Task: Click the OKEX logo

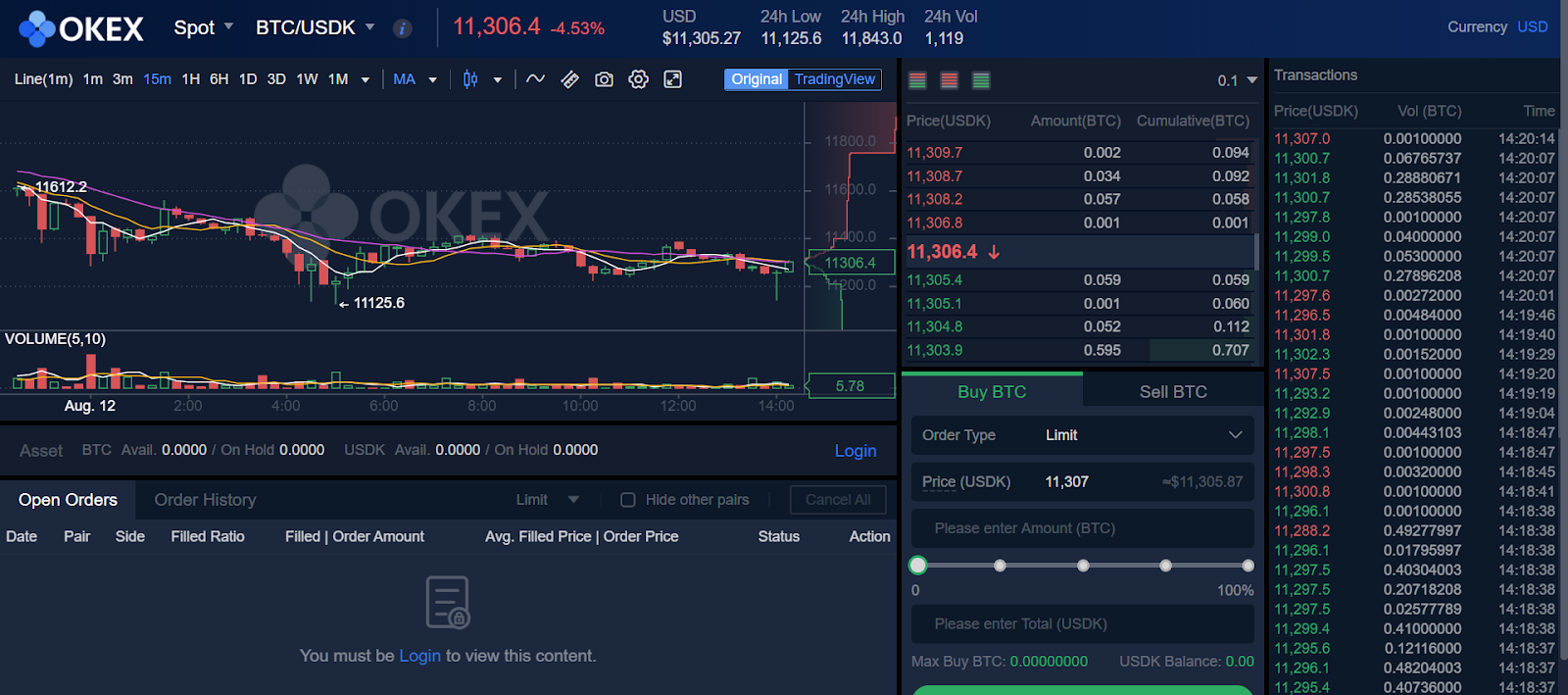Action: click(x=81, y=28)
